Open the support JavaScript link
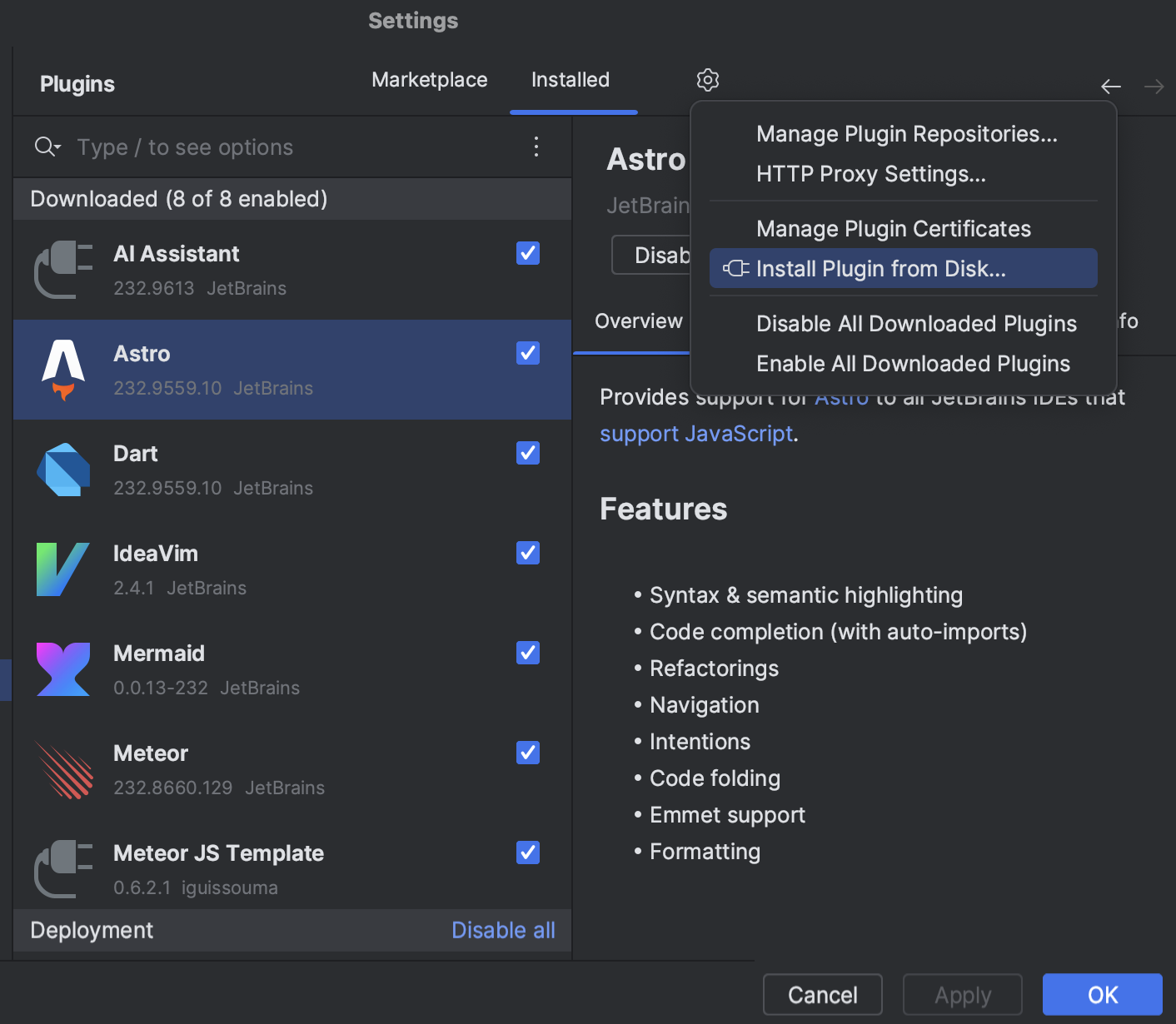Image resolution: width=1176 pixels, height=1024 pixels. pyautogui.click(x=695, y=433)
